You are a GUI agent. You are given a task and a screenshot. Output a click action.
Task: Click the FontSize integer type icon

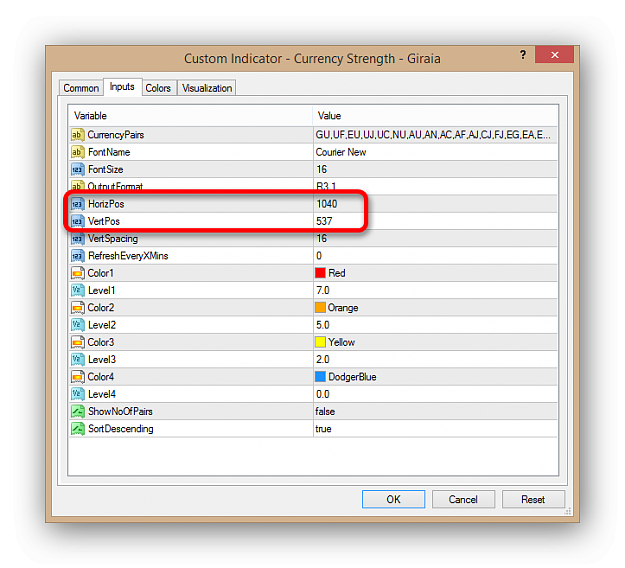coord(78,169)
